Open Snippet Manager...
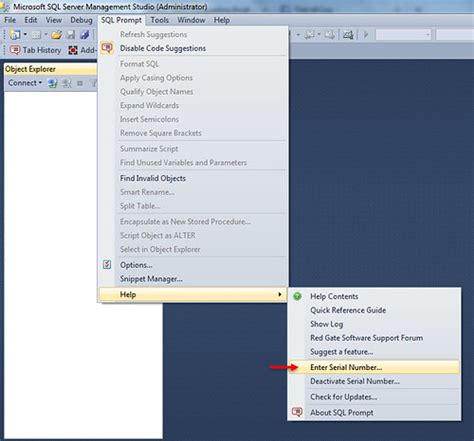The image size is (474, 441). click(151, 279)
